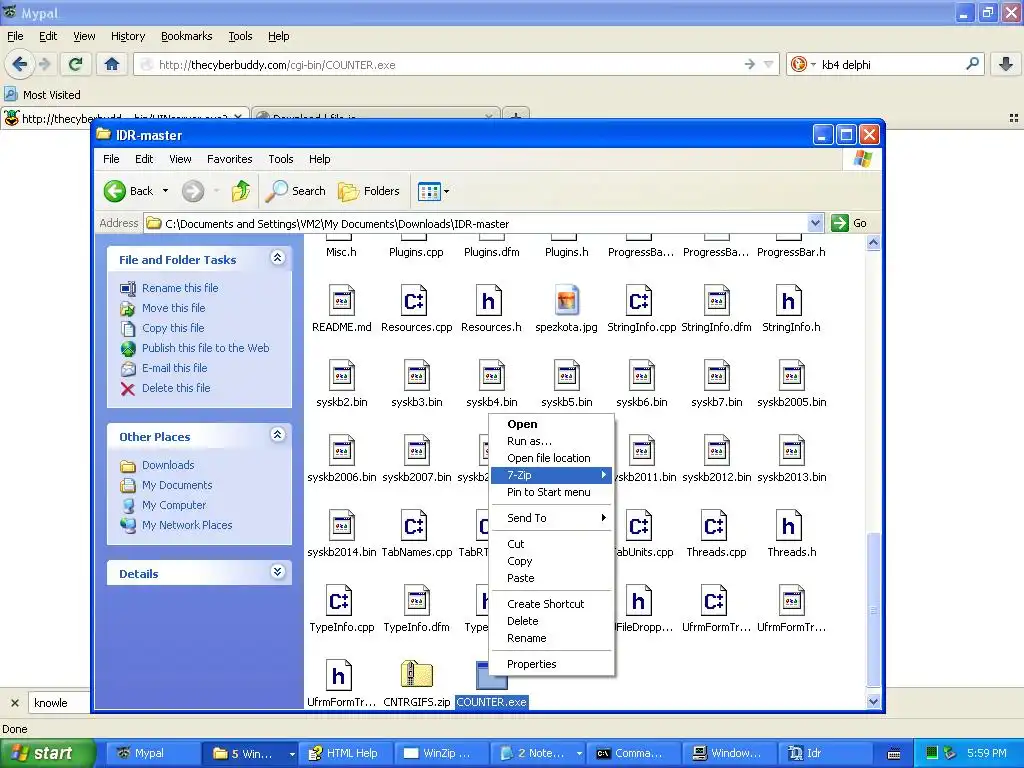Collapse Other Places panel
The image size is (1024, 768).
[278, 435]
